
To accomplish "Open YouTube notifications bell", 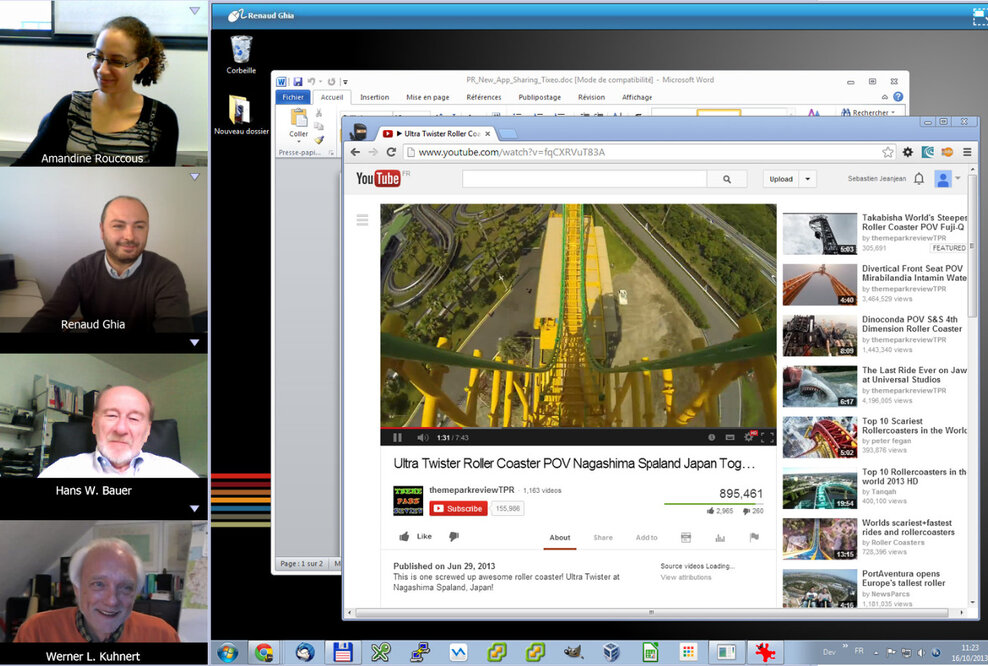I will pos(919,179).
